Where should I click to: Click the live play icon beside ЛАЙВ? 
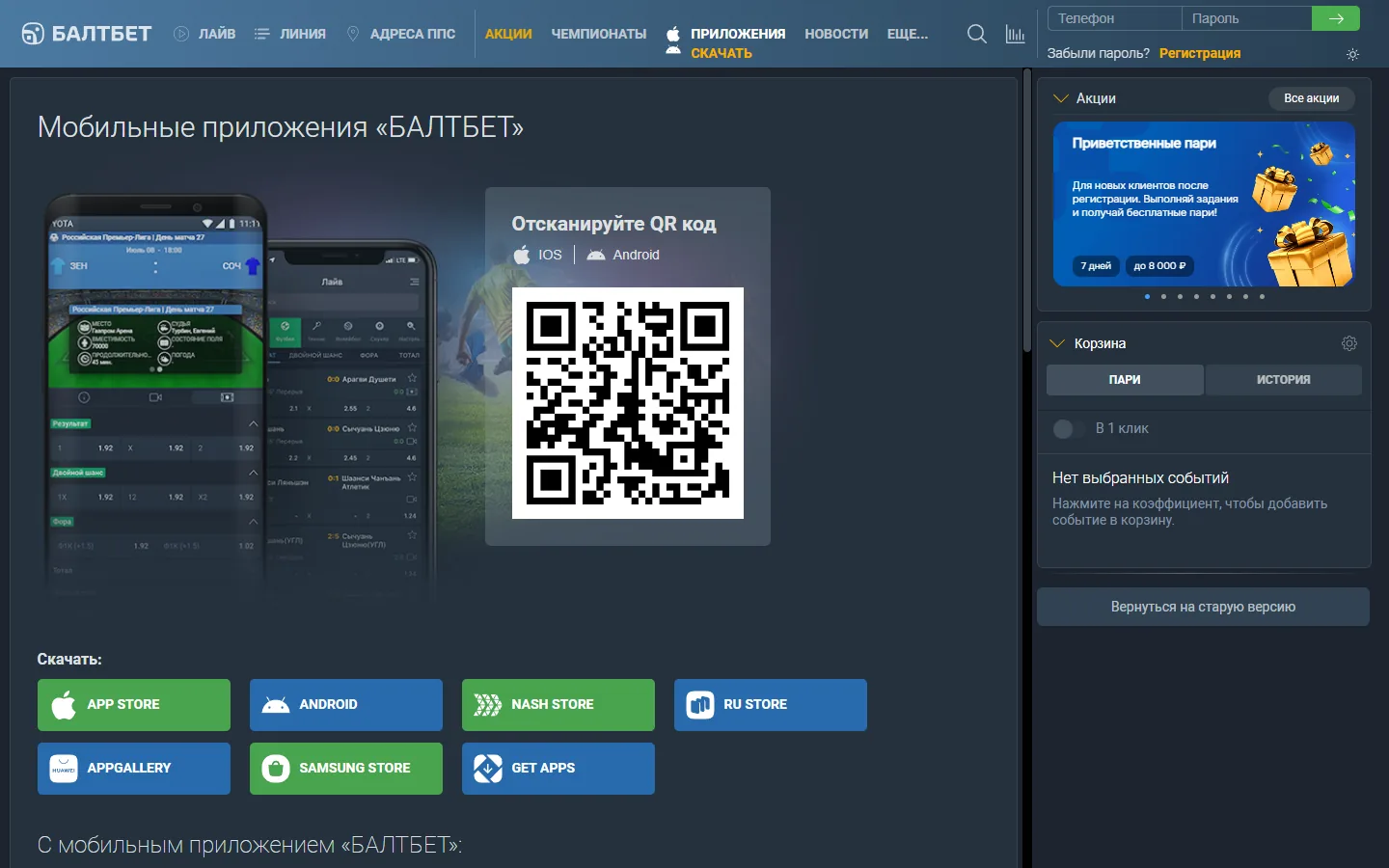point(181,34)
